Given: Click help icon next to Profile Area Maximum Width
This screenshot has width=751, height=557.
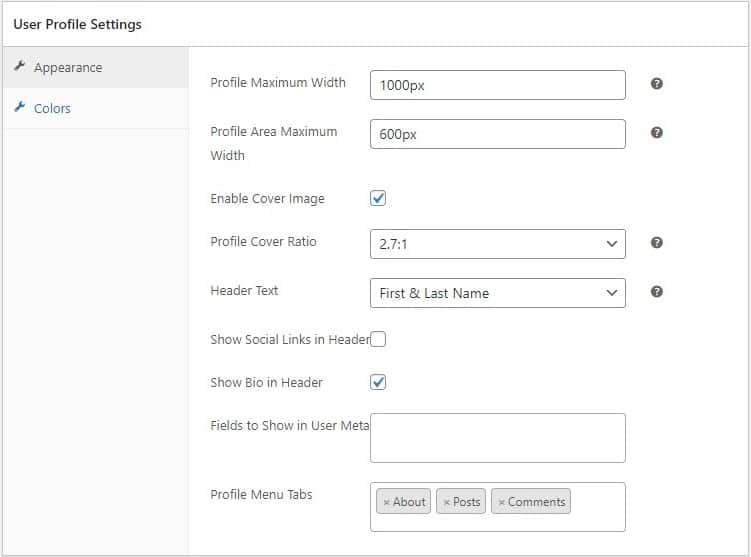Looking at the screenshot, I should (657, 133).
